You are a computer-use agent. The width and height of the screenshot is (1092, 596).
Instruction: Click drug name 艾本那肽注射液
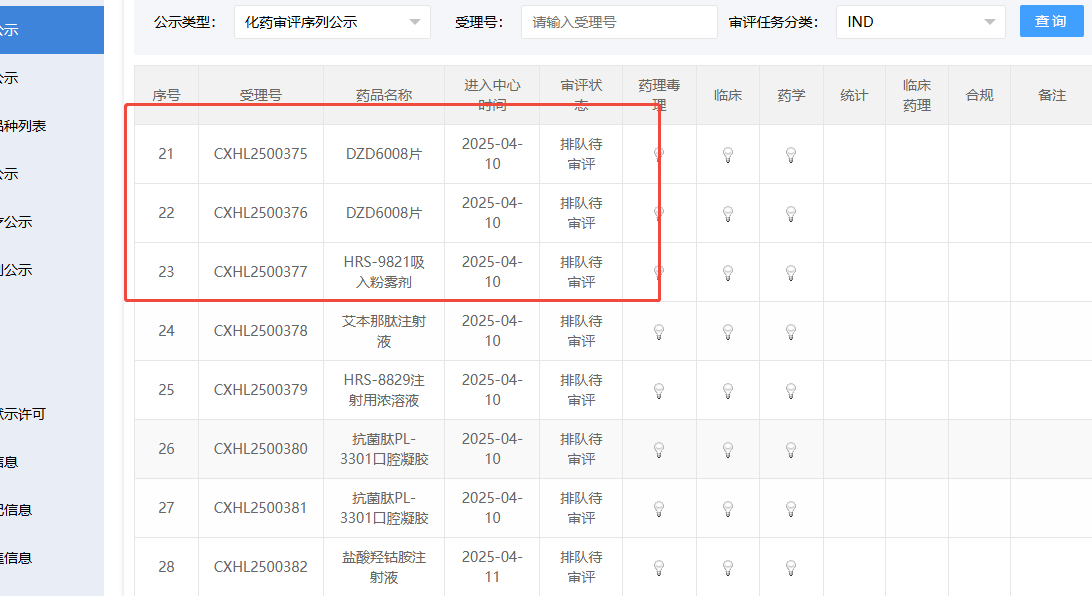(x=384, y=331)
